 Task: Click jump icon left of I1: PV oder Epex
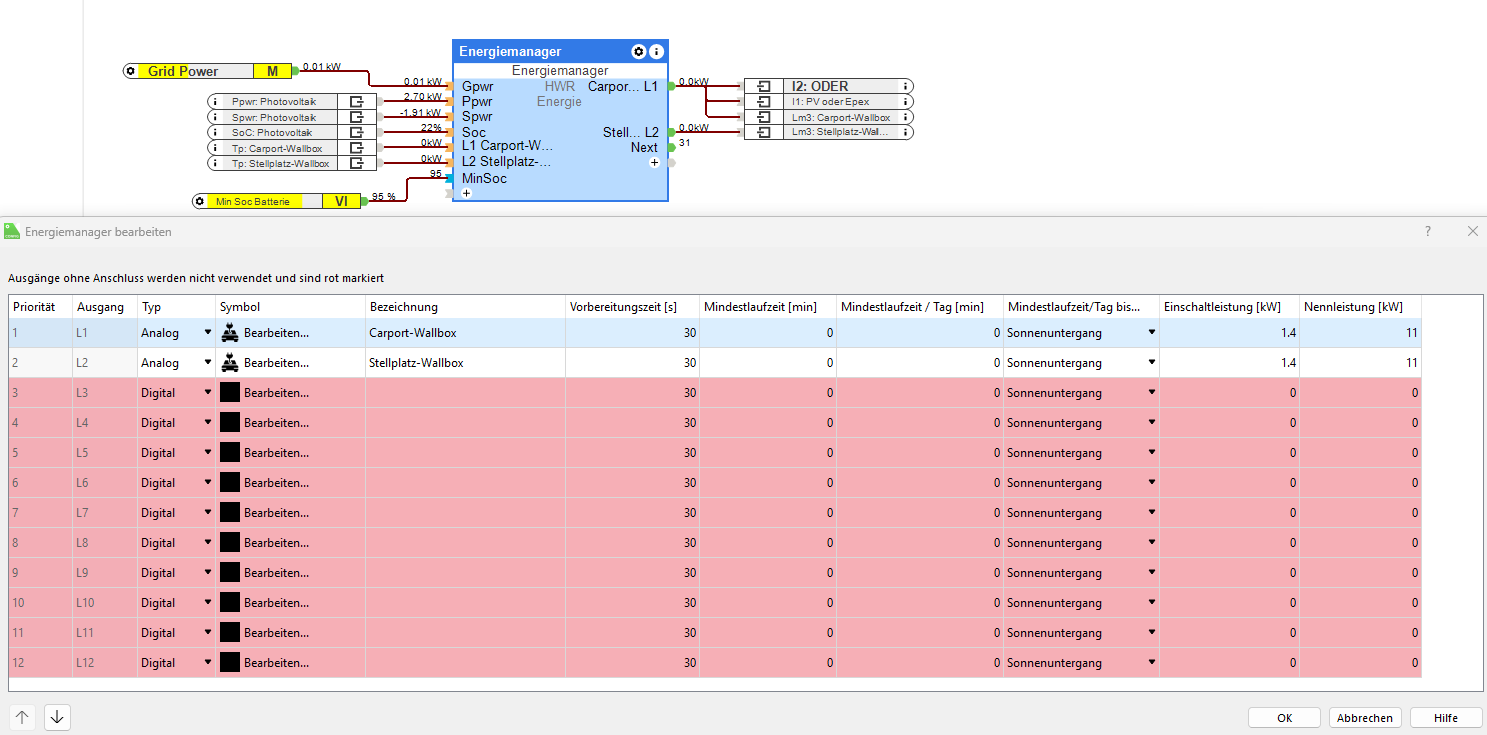(764, 101)
